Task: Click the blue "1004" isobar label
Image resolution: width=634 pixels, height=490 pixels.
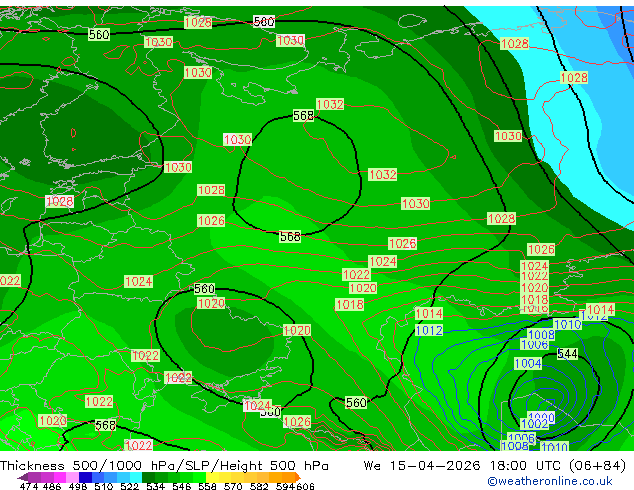Action: pos(528,363)
